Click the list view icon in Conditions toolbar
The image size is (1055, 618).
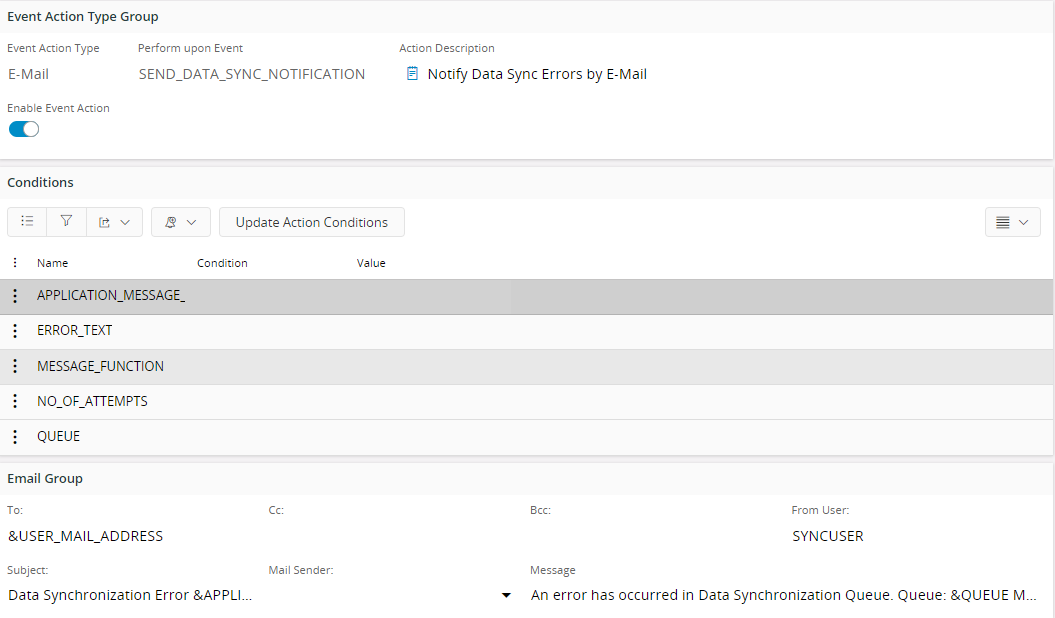[27, 222]
